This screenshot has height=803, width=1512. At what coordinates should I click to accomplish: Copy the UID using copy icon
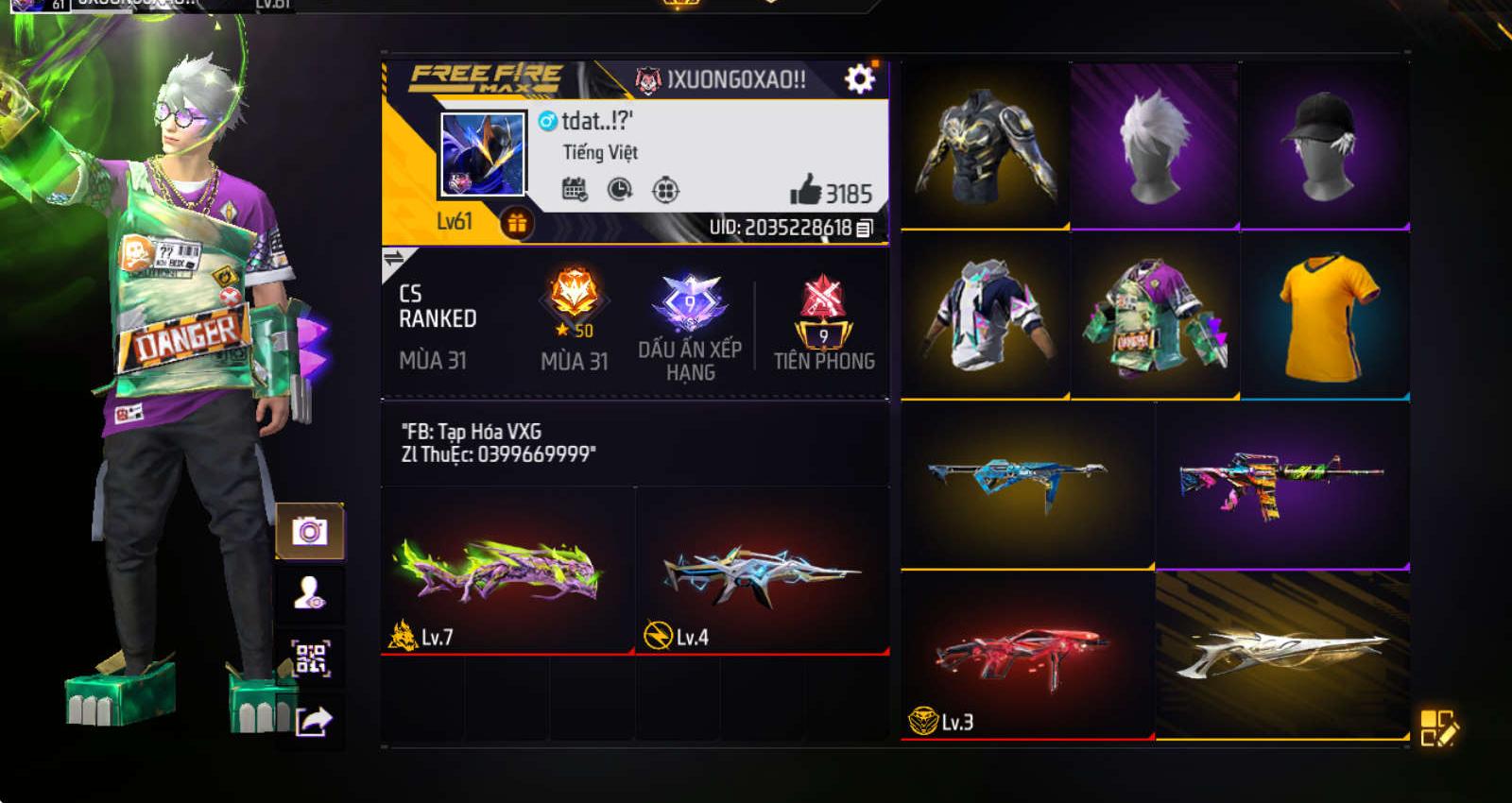(864, 228)
